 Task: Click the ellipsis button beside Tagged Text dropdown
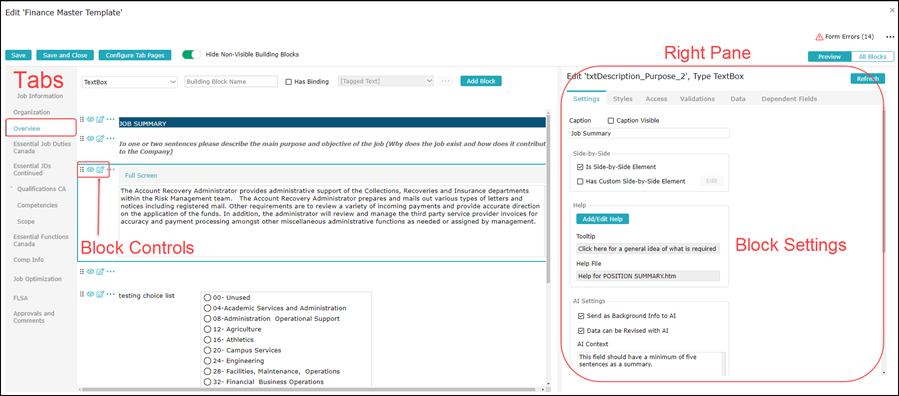pyautogui.click(x=446, y=81)
